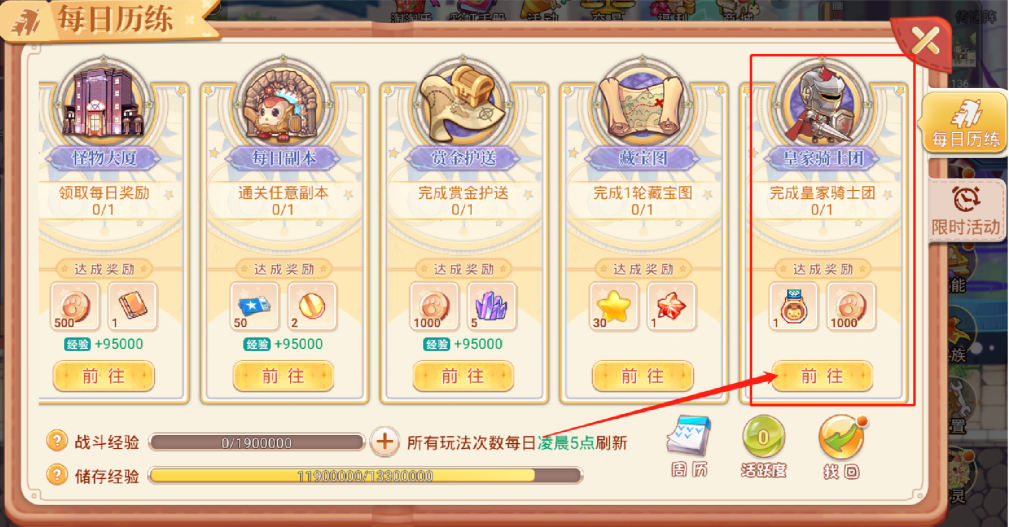Click the help icon beside 储存经验
This screenshot has width=1009, height=527.
57,476
